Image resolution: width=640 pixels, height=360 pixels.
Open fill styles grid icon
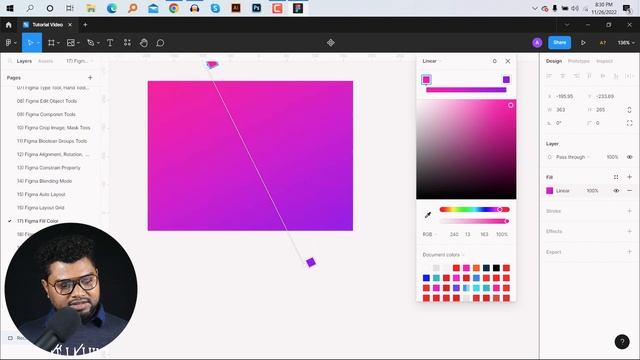click(616, 177)
